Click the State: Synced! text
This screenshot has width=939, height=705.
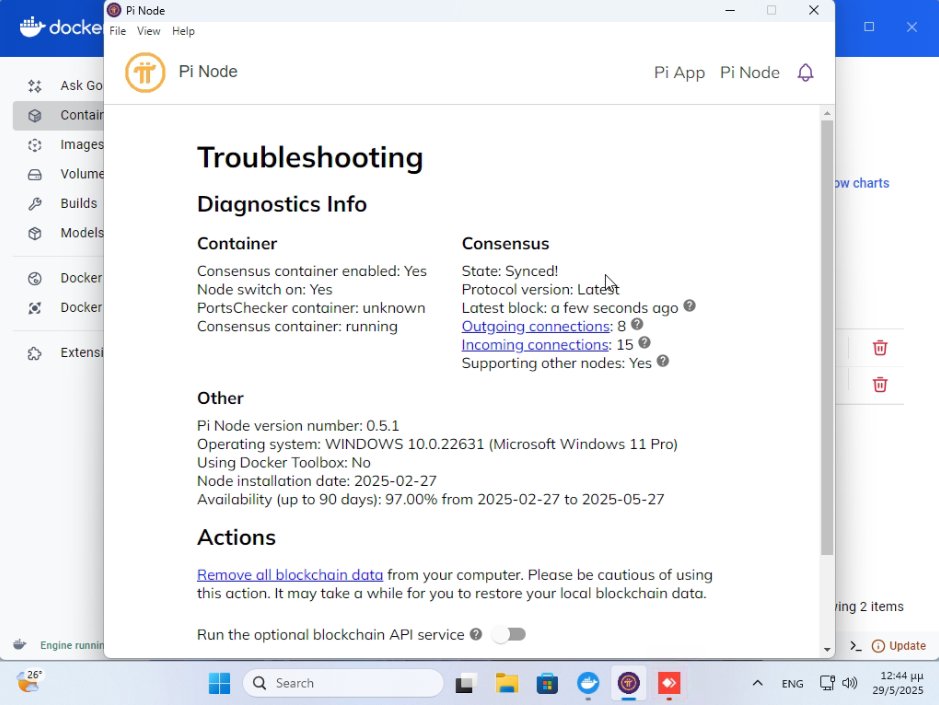click(x=510, y=271)
